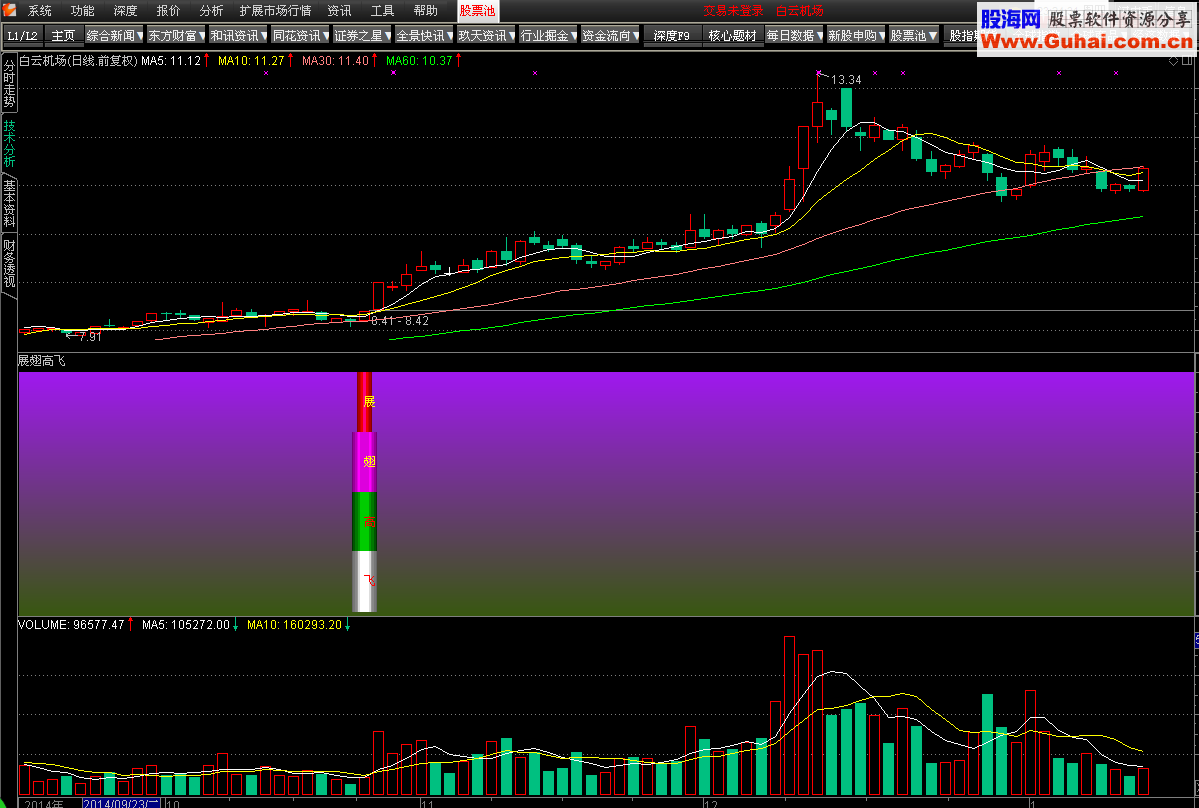Click the volume MA10: 160293.20 label

tap(294, 625)
